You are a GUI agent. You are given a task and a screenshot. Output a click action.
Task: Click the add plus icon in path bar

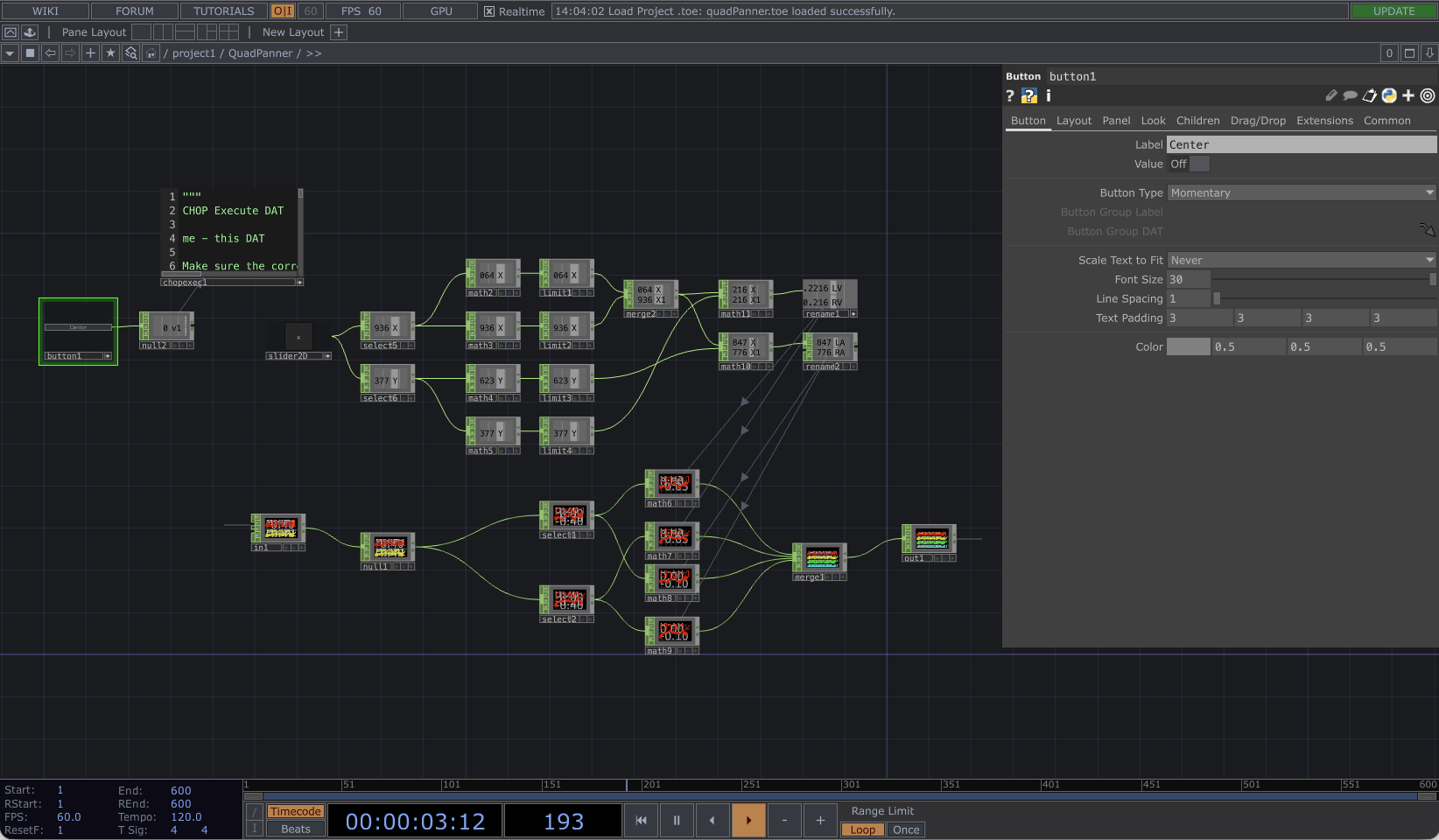[90, 53]
